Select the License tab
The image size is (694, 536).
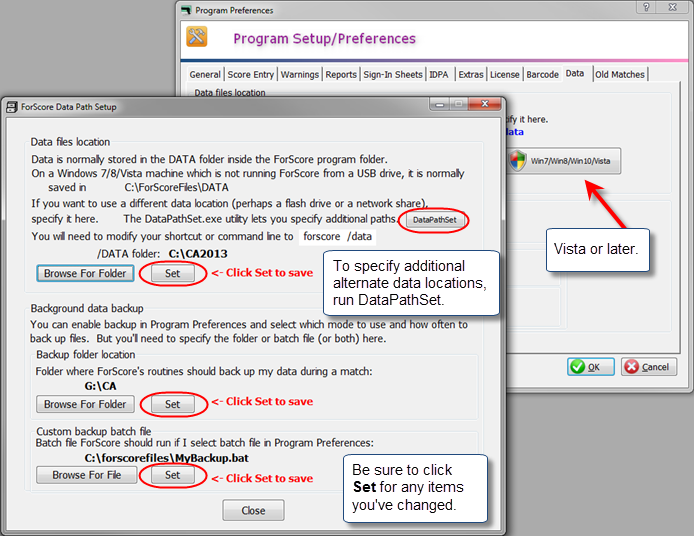[505, 74]
